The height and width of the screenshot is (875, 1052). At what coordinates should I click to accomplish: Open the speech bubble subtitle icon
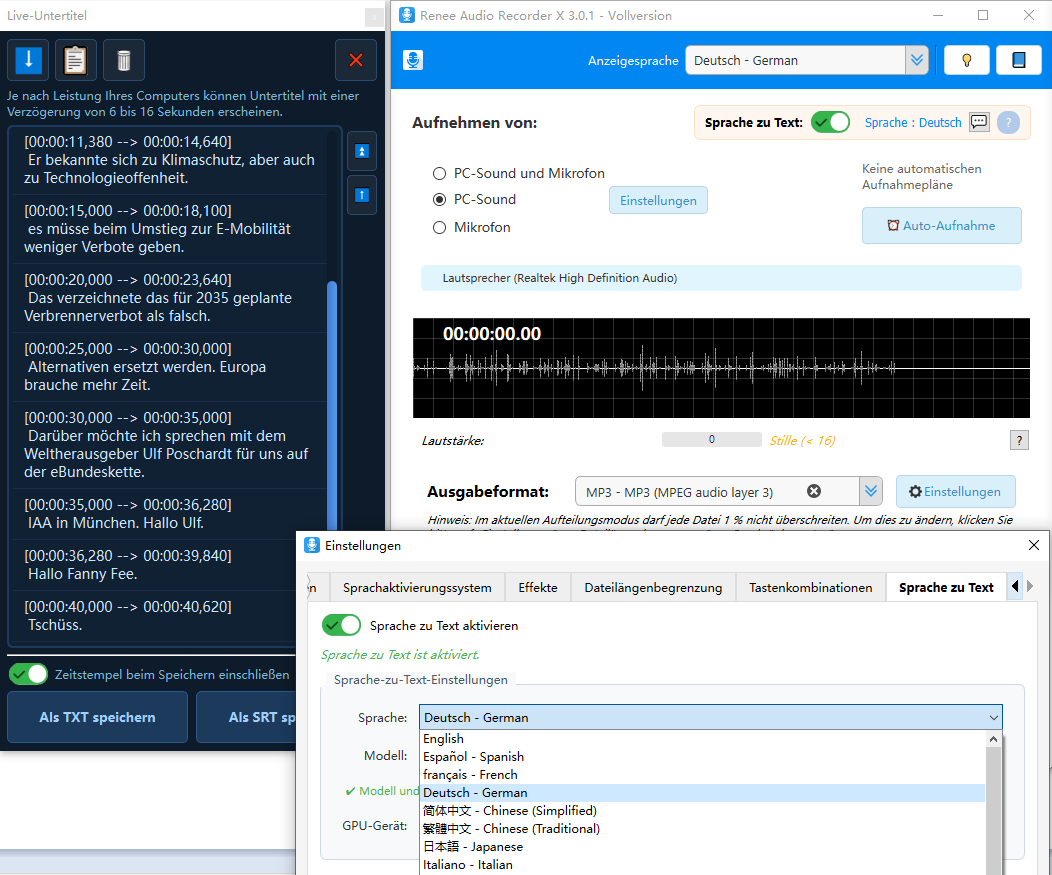click(980, 122)
